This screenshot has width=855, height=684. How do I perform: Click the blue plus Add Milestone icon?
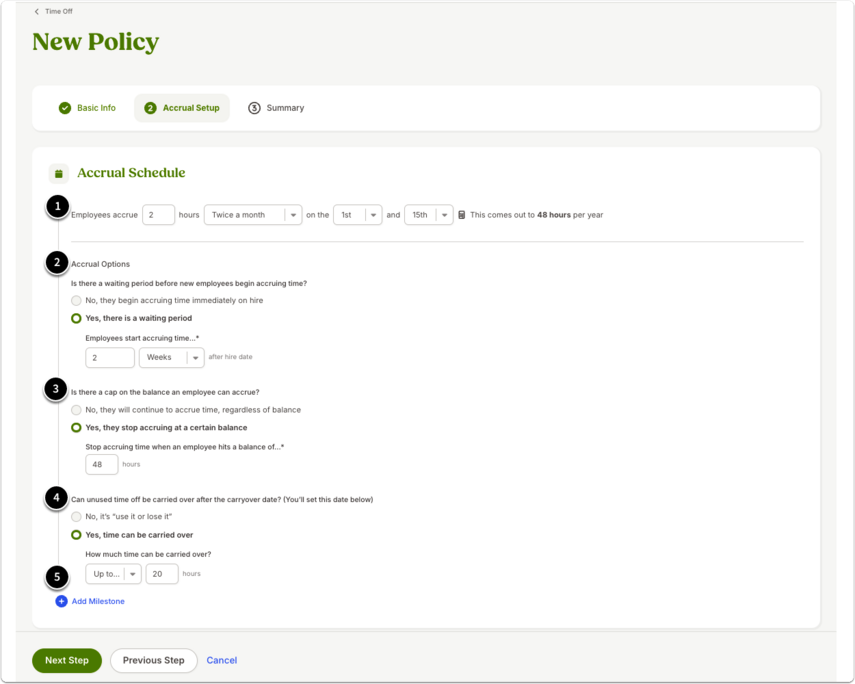pyautogui.click(x=62, y=601)
